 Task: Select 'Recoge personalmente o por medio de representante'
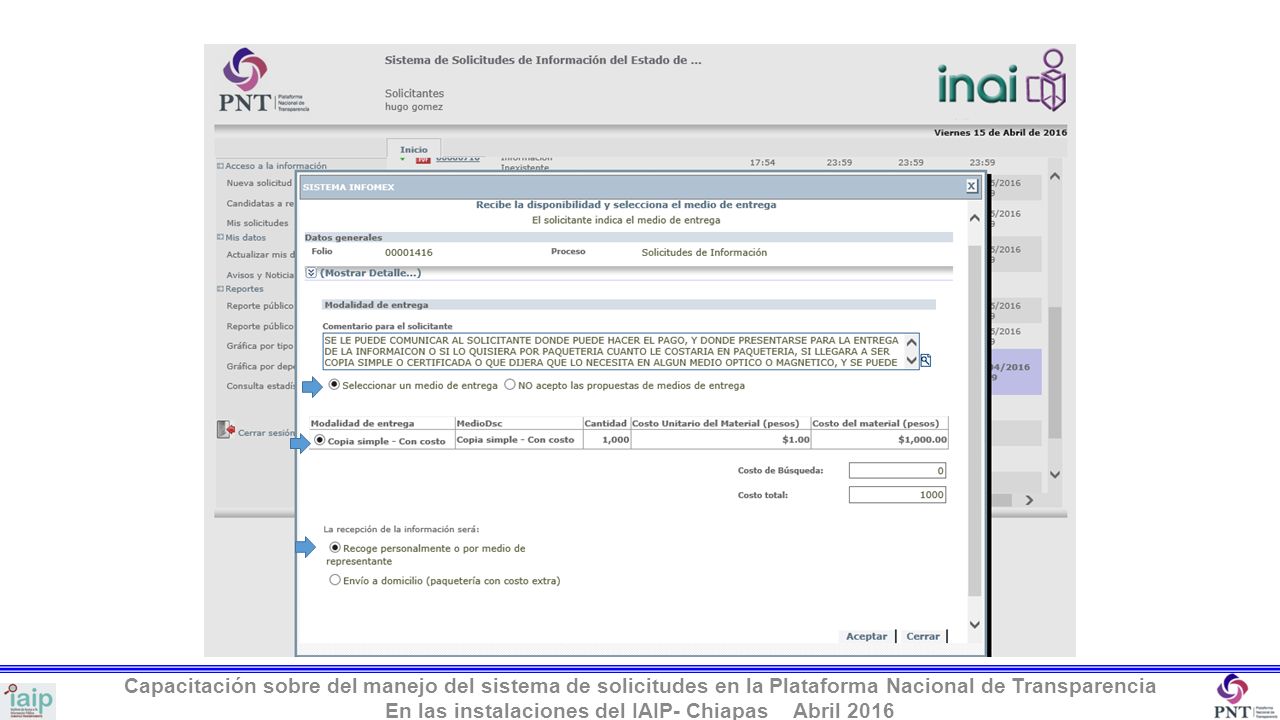(335, 548)
